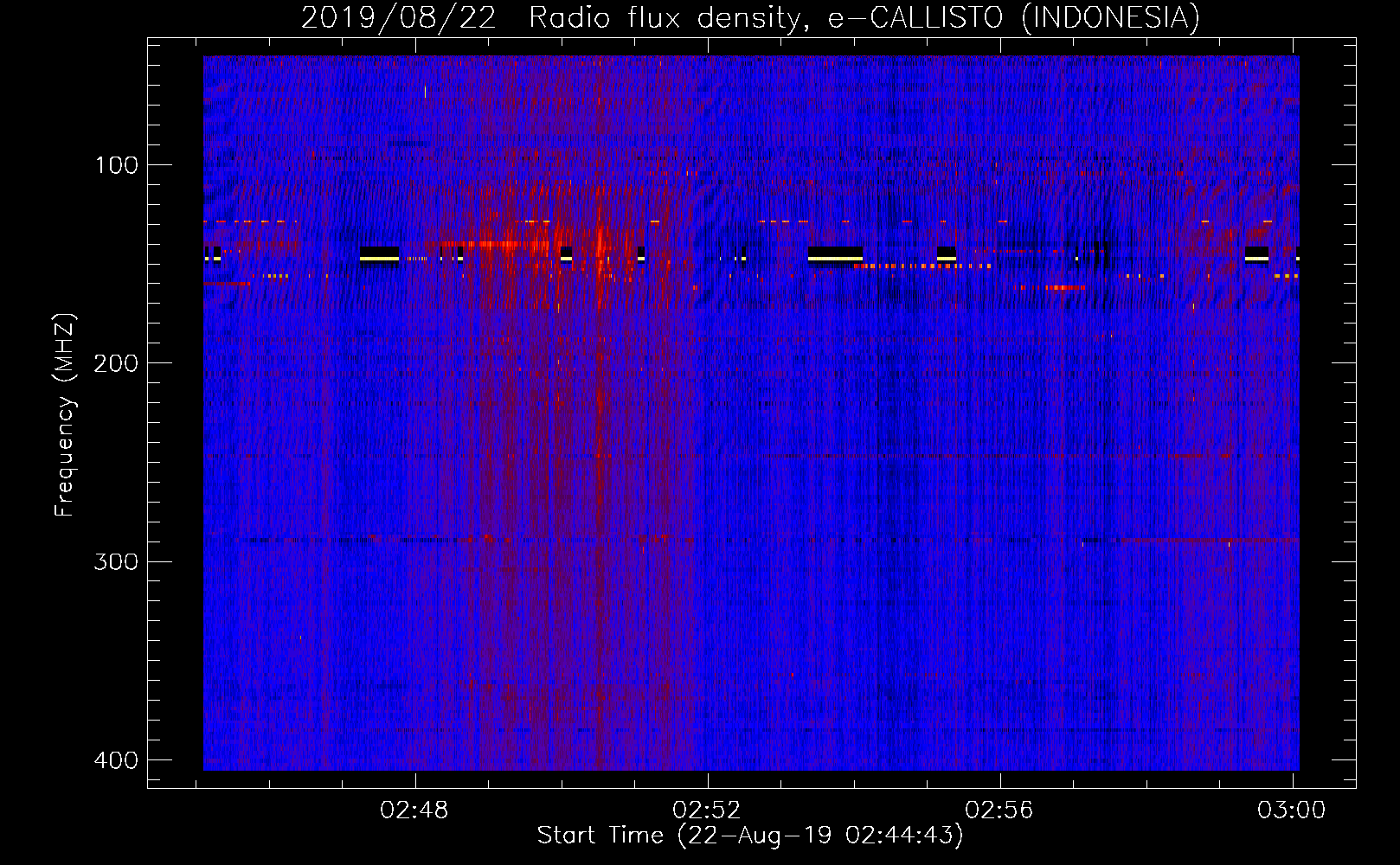Click the plot title '2019/08/22 Radio flux density'
1400x865 pixels.
tap(750, 17)
